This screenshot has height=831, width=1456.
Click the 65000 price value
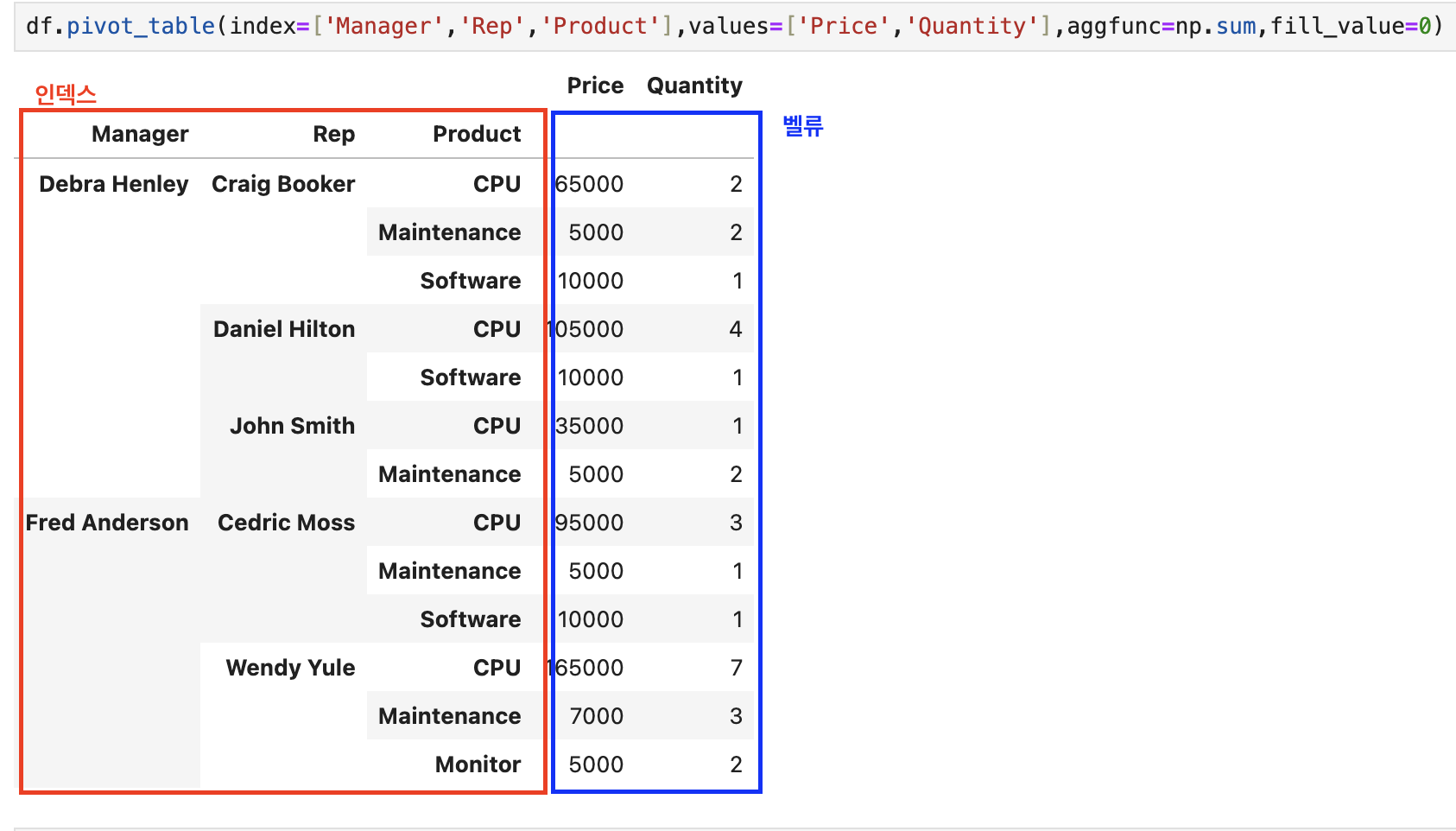[589, 184]
